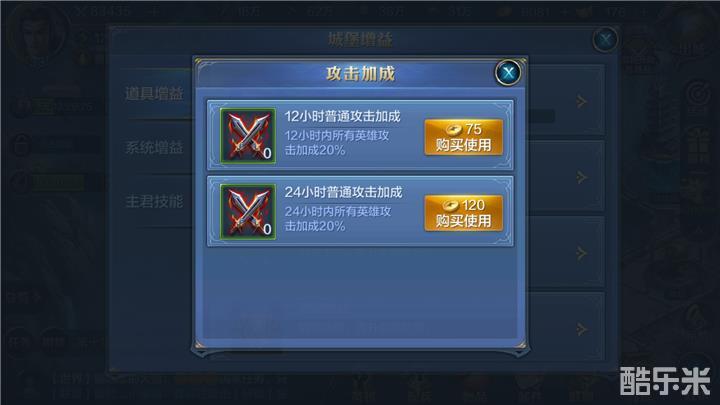
Task: Click the gold coin icon beside 120
Action: click(x=450, y=205)
